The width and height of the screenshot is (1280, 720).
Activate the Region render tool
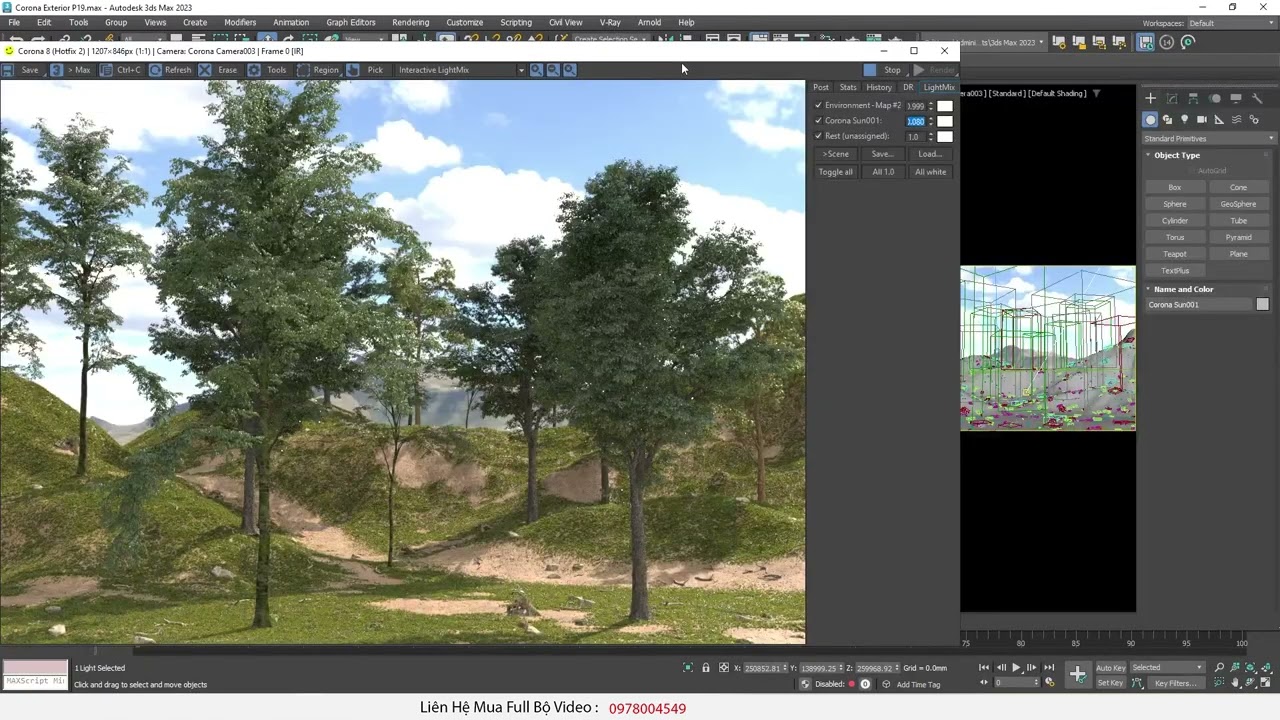tap(318, 70)
